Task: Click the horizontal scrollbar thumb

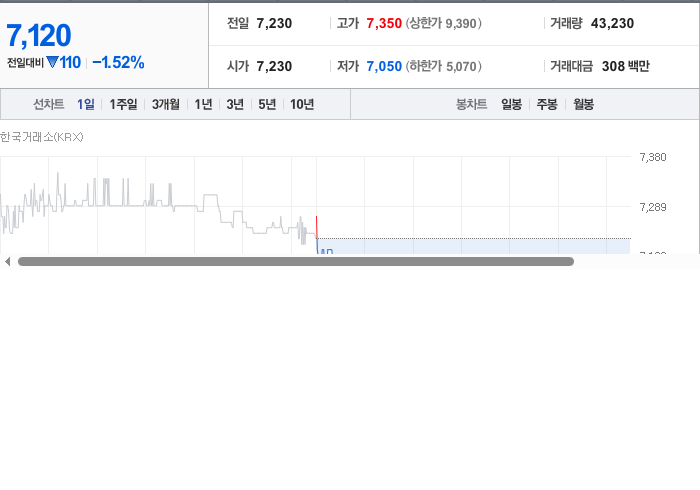Action: [296, 262]
